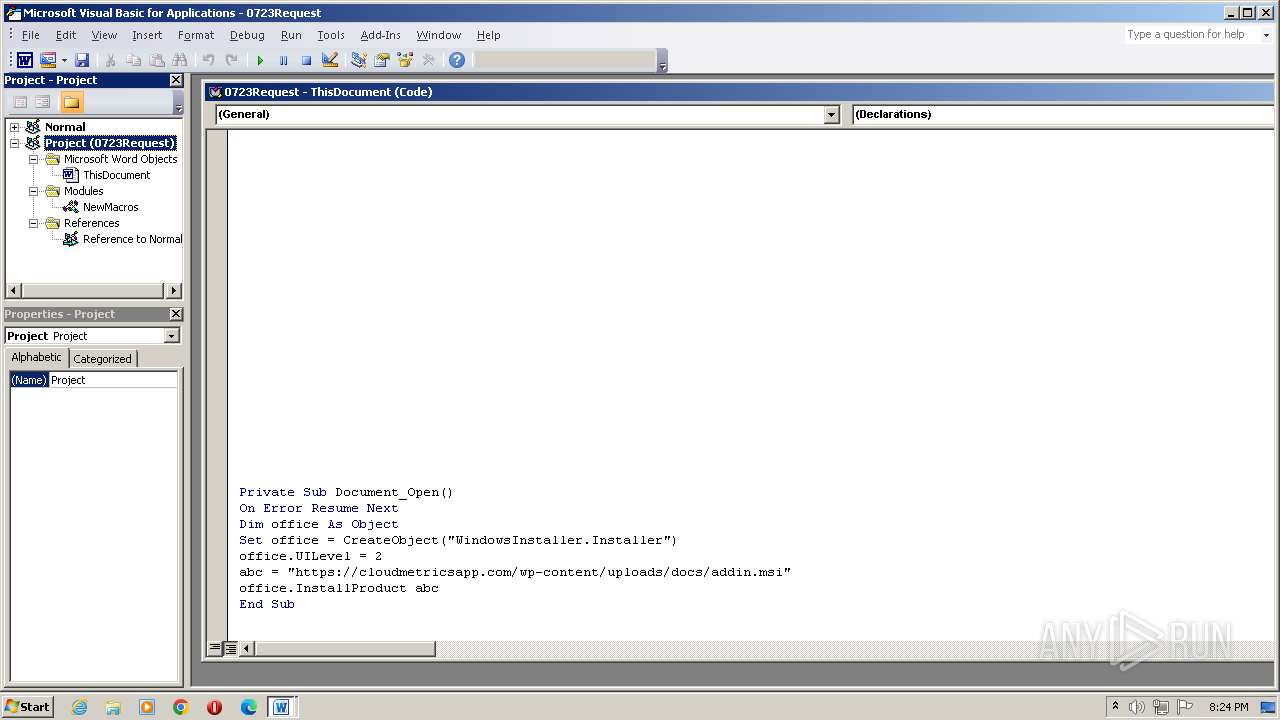Open the View menu
Image resolution: width=1280 pixels, height=720 pixels.
tap(104, 35)
